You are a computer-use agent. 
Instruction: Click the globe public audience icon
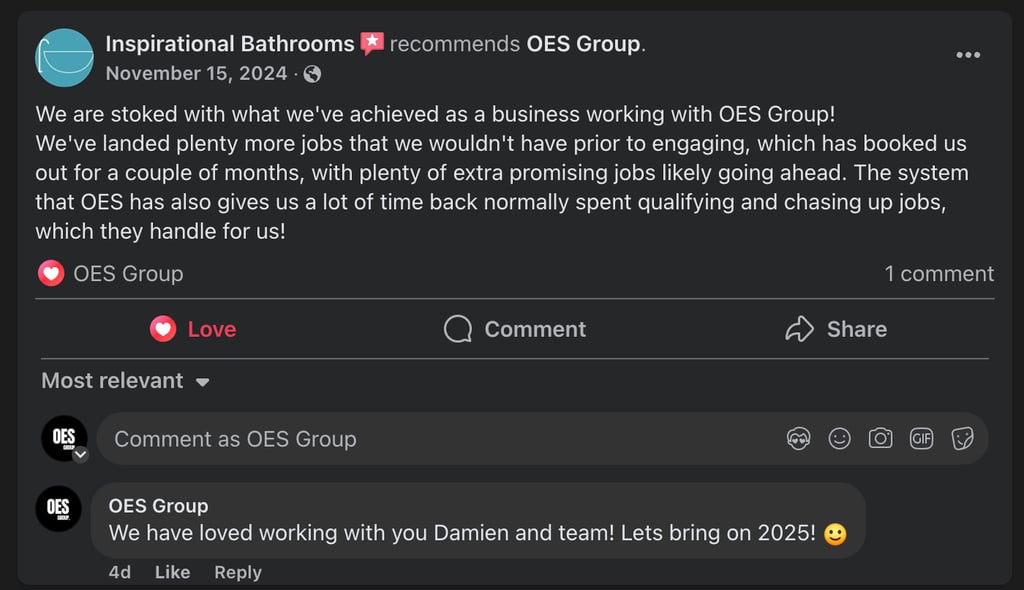(x=312, y=74)
